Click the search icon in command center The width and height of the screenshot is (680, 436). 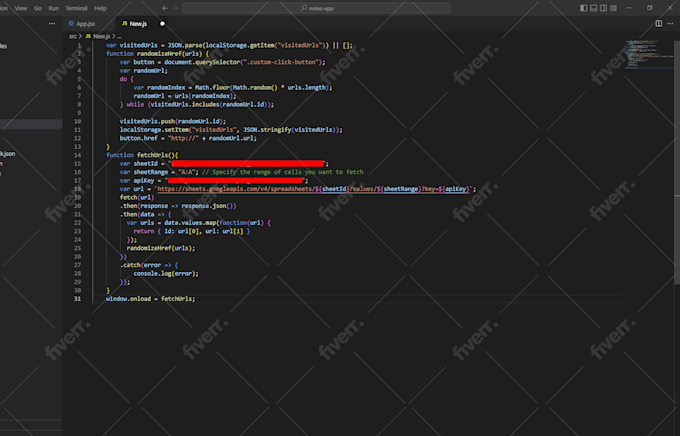[x=304, y=8]
